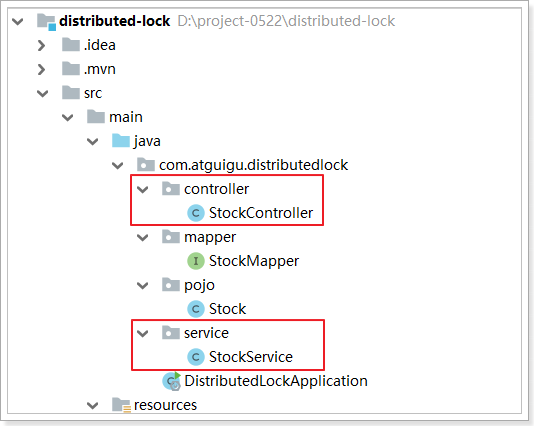Click the resources folder icon
This screenshot has height=426, width=534.
click(x=121, y=405)
